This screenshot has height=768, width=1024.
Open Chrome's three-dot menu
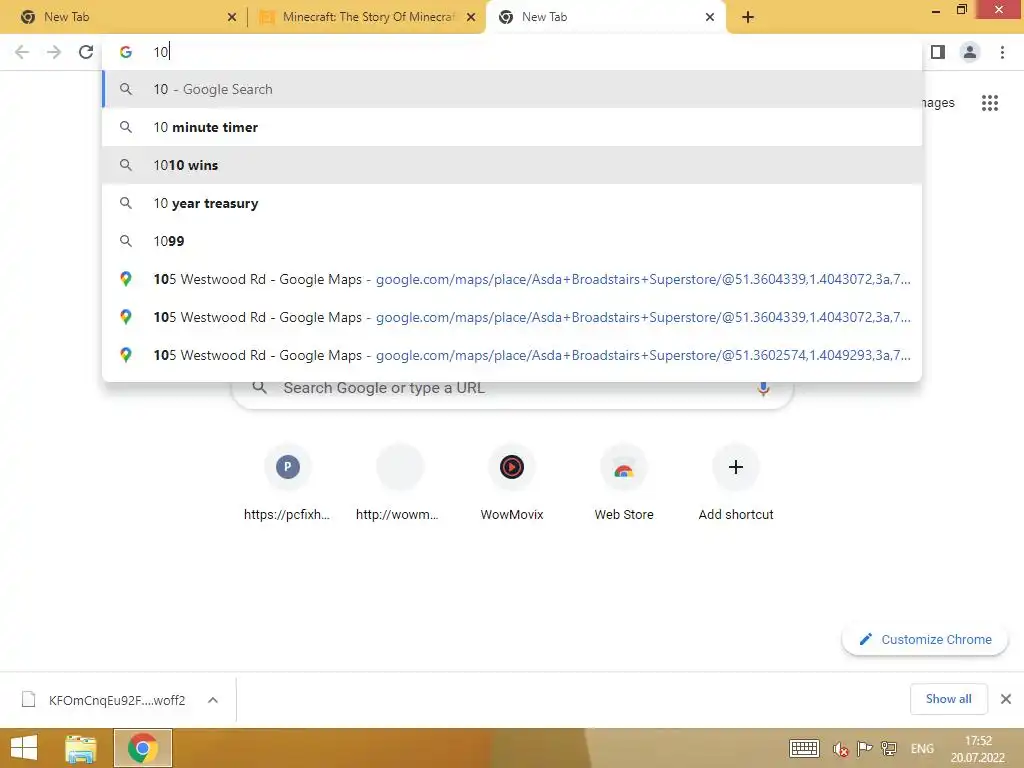[x=1002, y=52]
